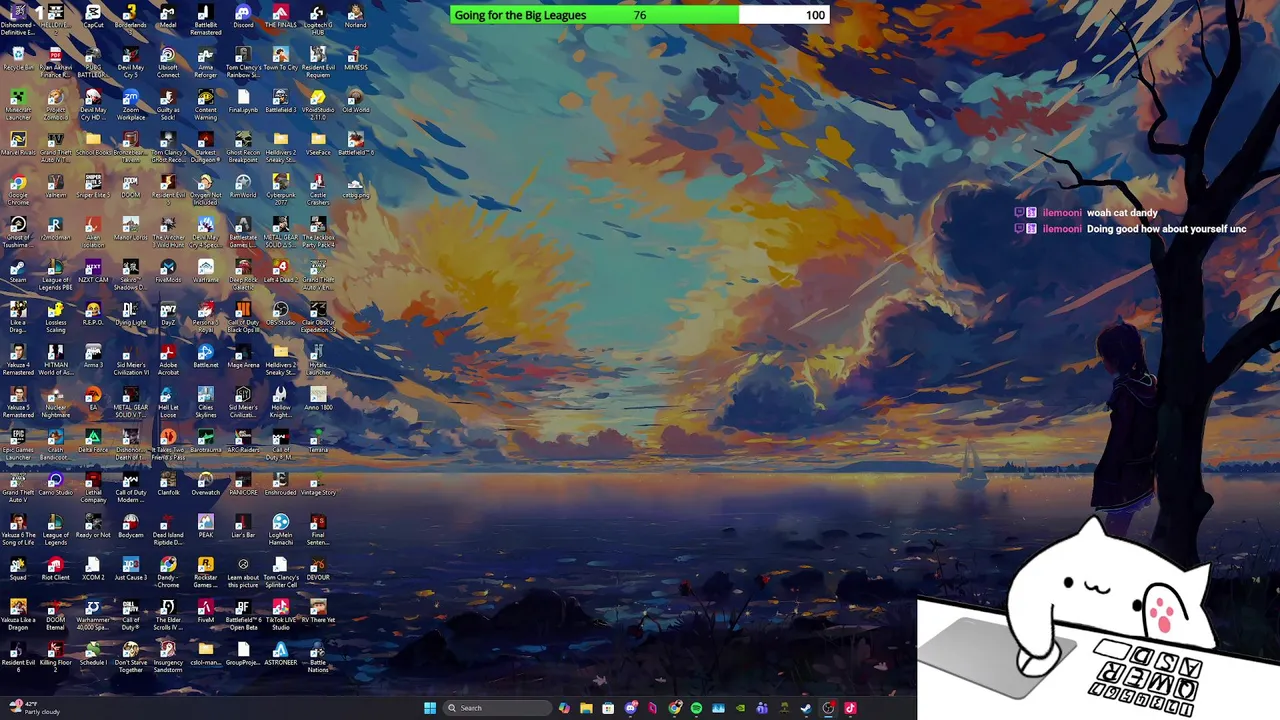Click chat message "woah cat dandy"
The height and width of the screenshot is (720, 1280).
pyautogui.click(x=1122, y=213)
